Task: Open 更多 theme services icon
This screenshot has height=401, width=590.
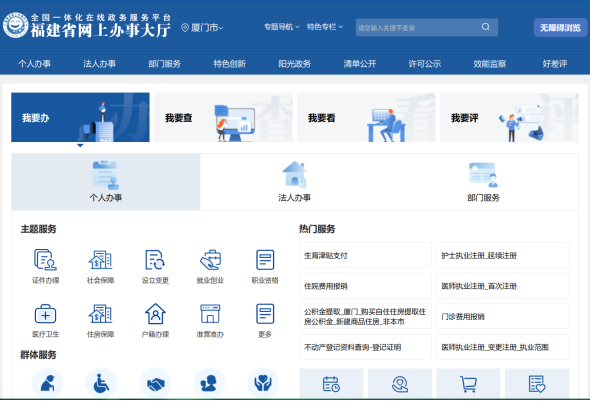Action: 265,314
